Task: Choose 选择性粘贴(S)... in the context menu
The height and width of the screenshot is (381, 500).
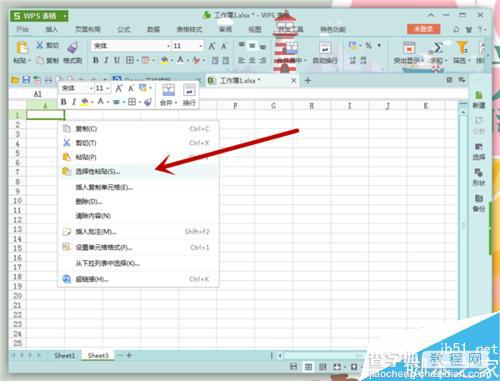Action: click(139, 172)
